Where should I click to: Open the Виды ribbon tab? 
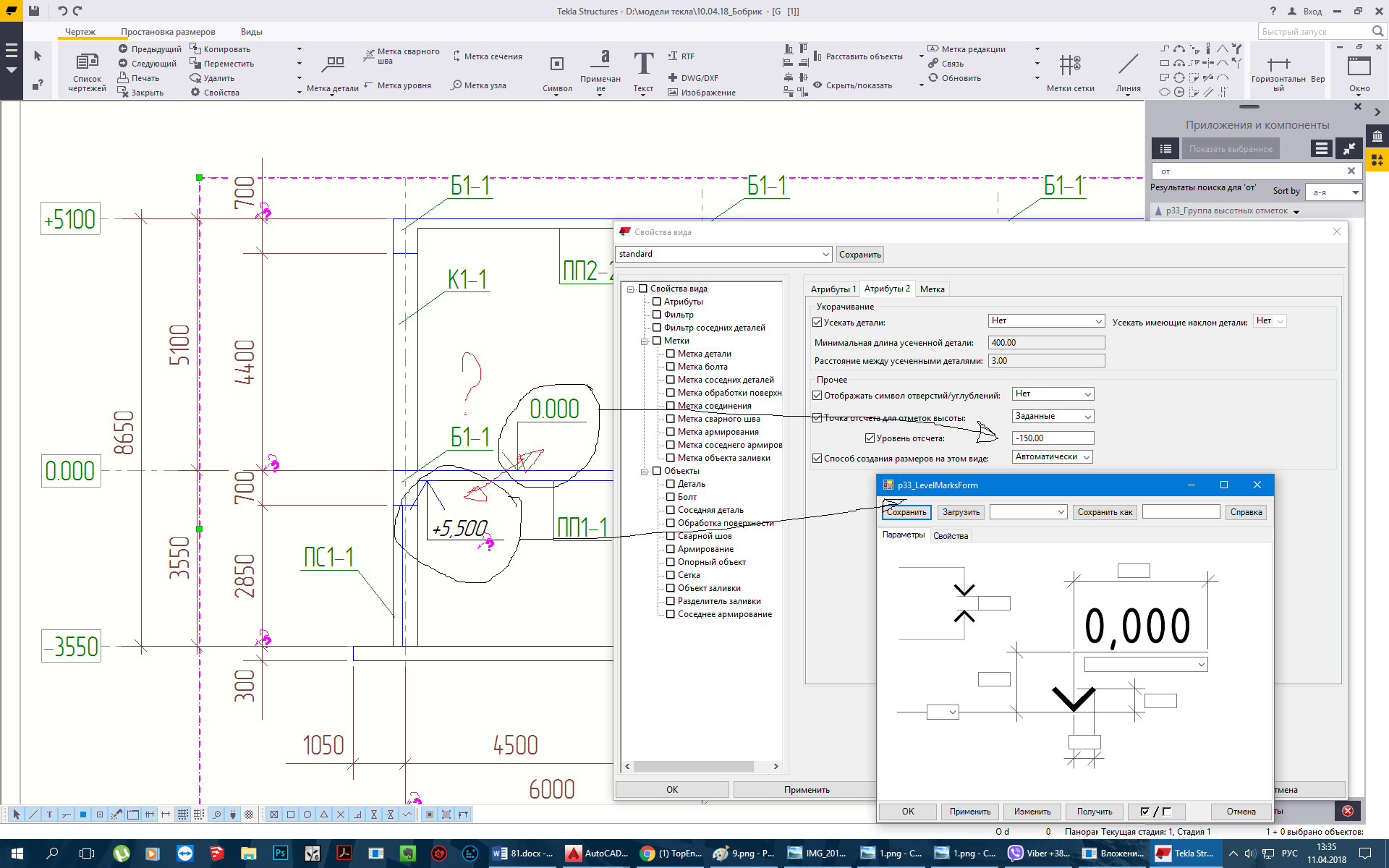pyautogui.click(x=251, y=32)
